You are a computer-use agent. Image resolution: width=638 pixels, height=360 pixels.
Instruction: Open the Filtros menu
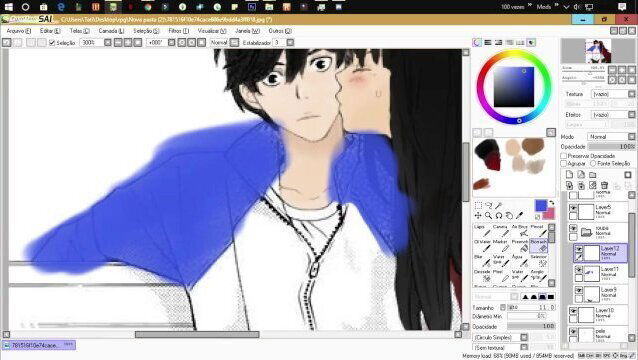[x=179, y=31]
